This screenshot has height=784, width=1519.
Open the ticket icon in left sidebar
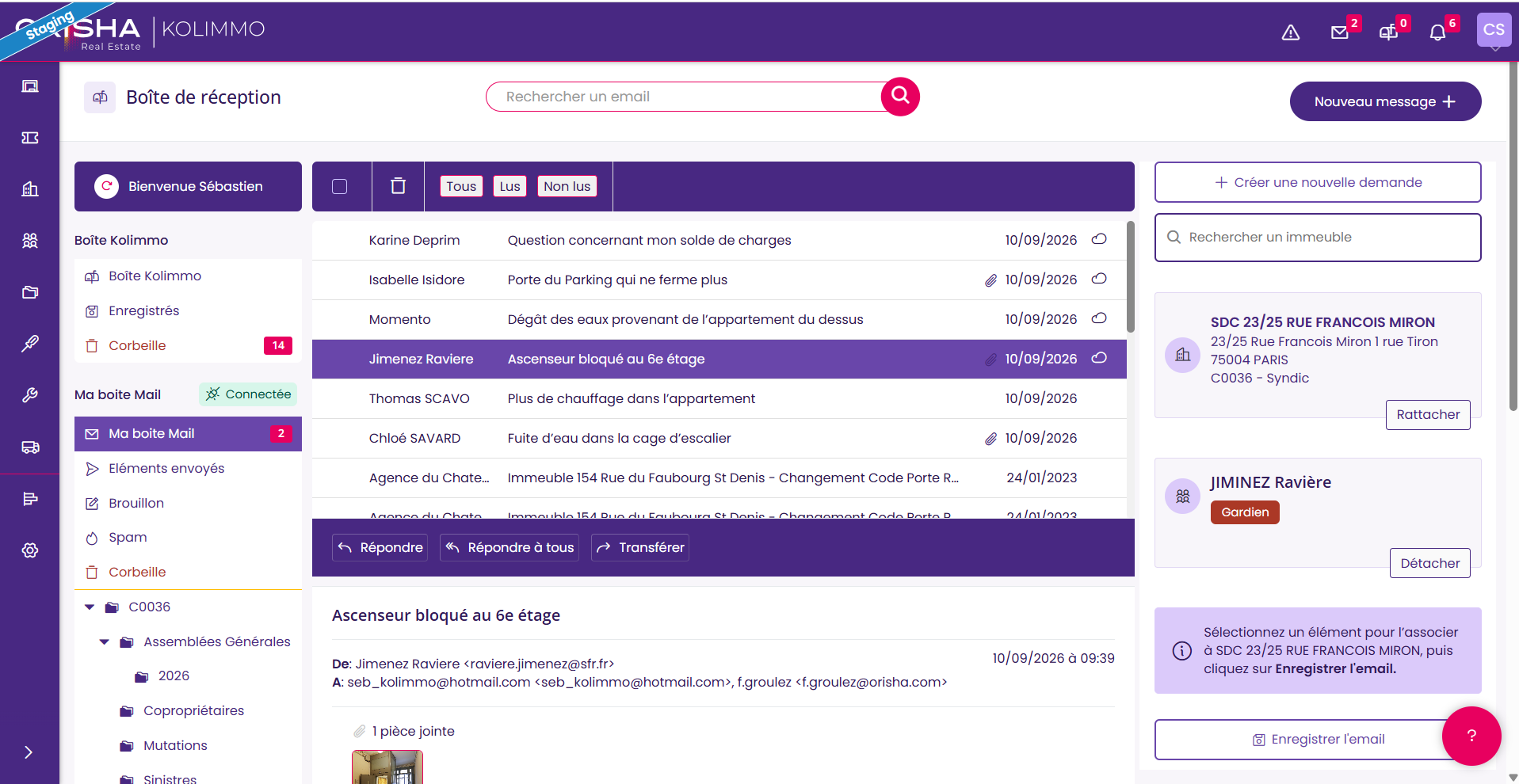point(30,138)
